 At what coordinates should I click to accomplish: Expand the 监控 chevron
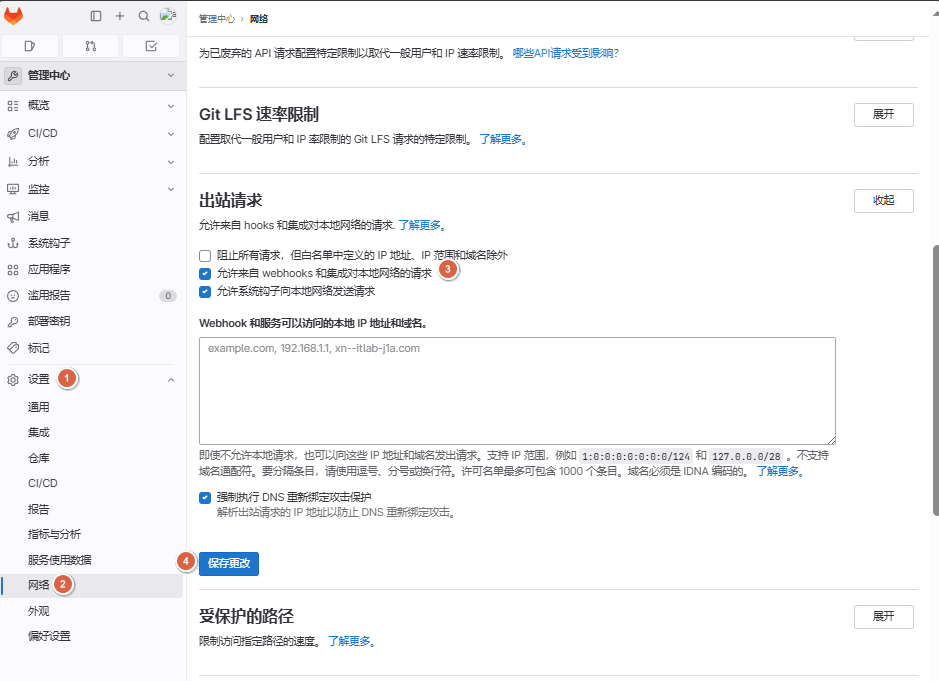tap(171, 189)
